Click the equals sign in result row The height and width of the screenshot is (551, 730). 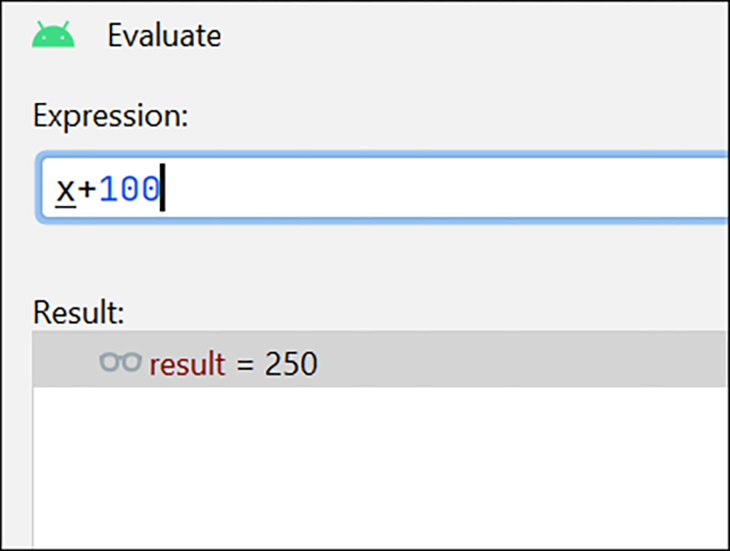(245, 364)
